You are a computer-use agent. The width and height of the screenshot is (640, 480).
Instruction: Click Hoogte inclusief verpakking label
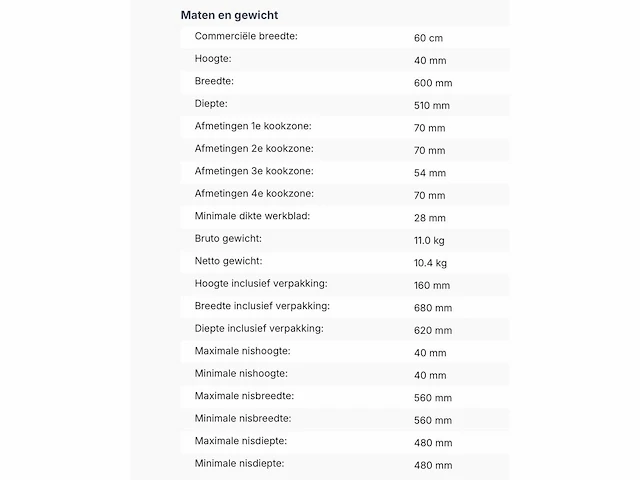coord(261,283)
